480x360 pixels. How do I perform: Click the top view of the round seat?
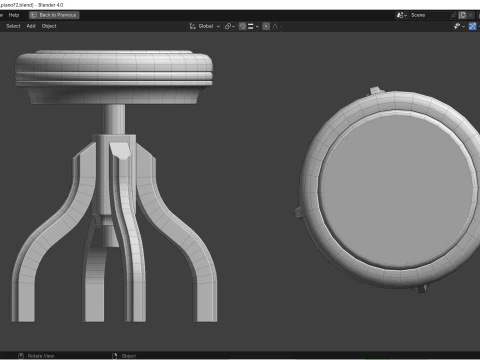pos(396,190)
